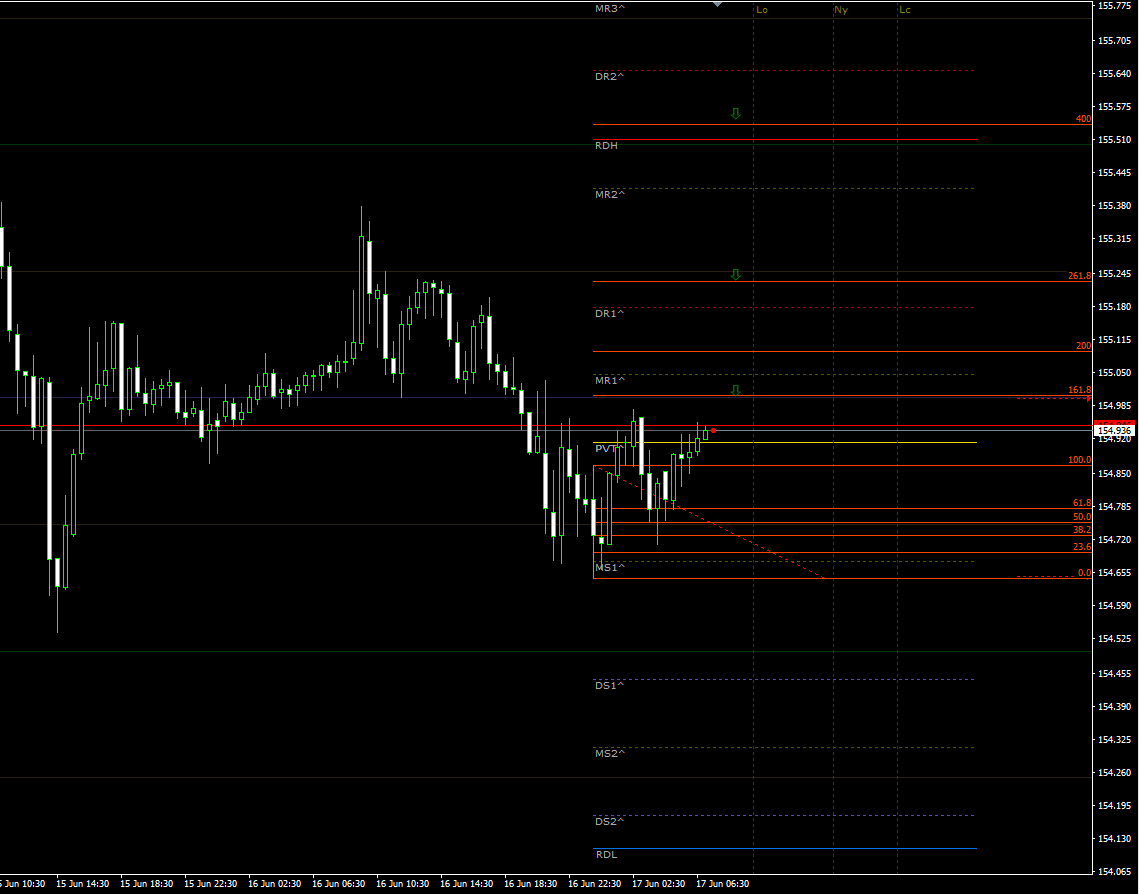Click 15 Jun 18:30 on the time axis
The height and width of the screenshot is (894, 1139).
[x=147, y=884]
